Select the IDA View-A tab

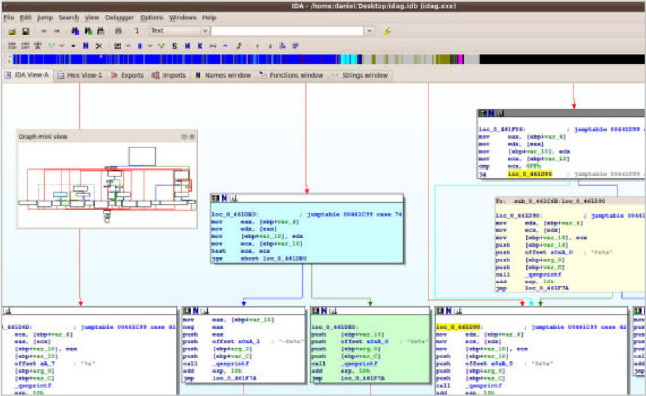27,75
